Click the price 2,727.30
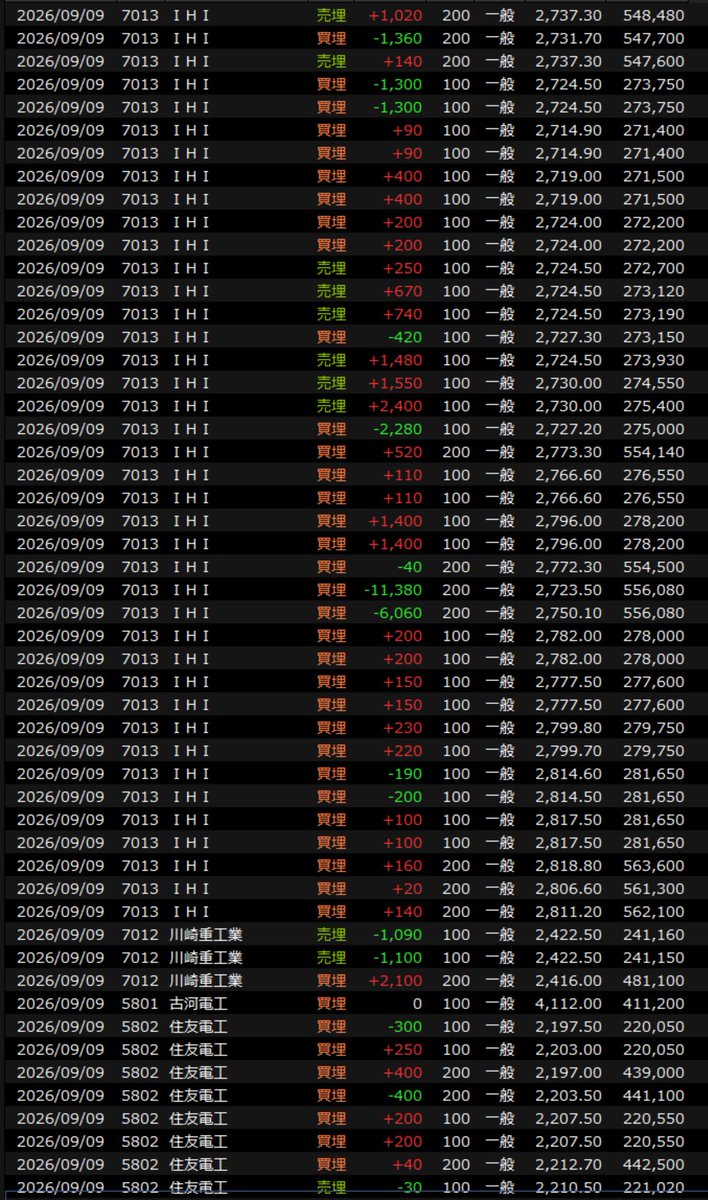 click(569, 337)
